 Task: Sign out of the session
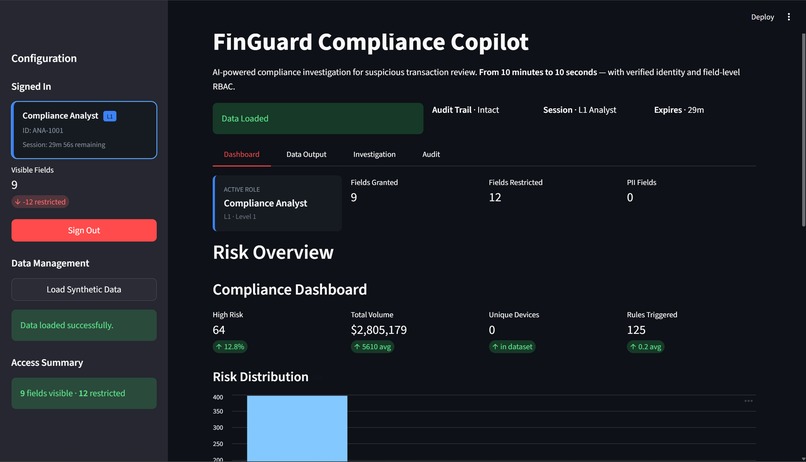pos(84,230)
